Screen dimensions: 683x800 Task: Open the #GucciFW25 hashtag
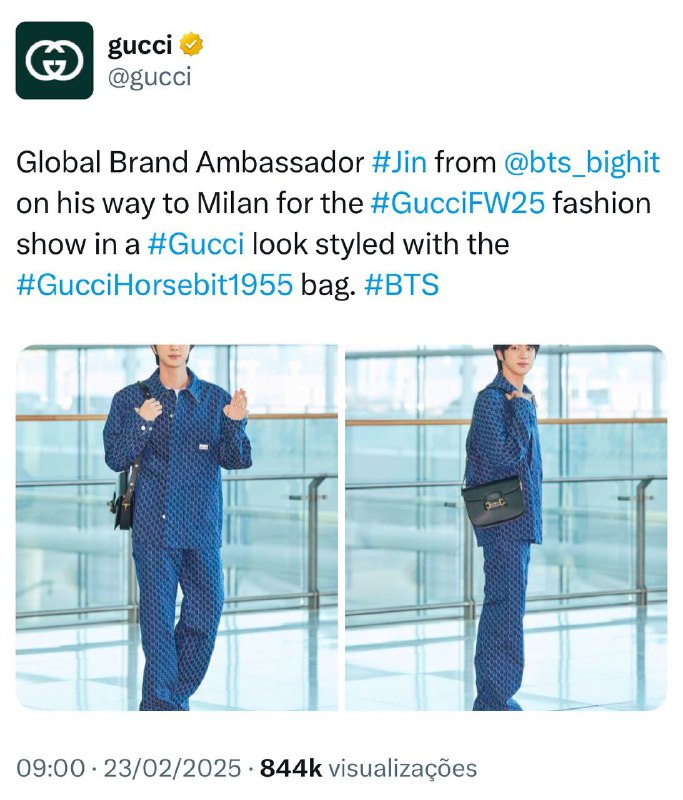pyautogui.click(x=458, y=203)
